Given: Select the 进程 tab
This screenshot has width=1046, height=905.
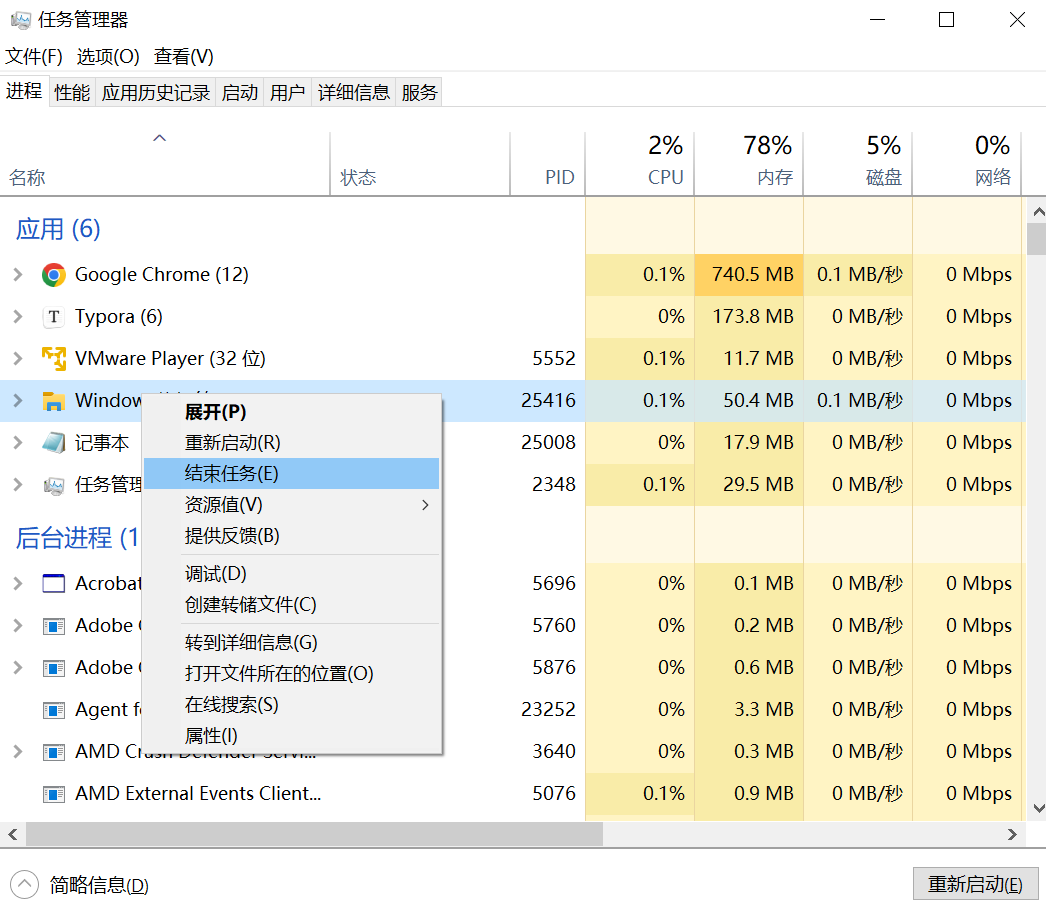Looking at the screenshot, I should 24,91.
